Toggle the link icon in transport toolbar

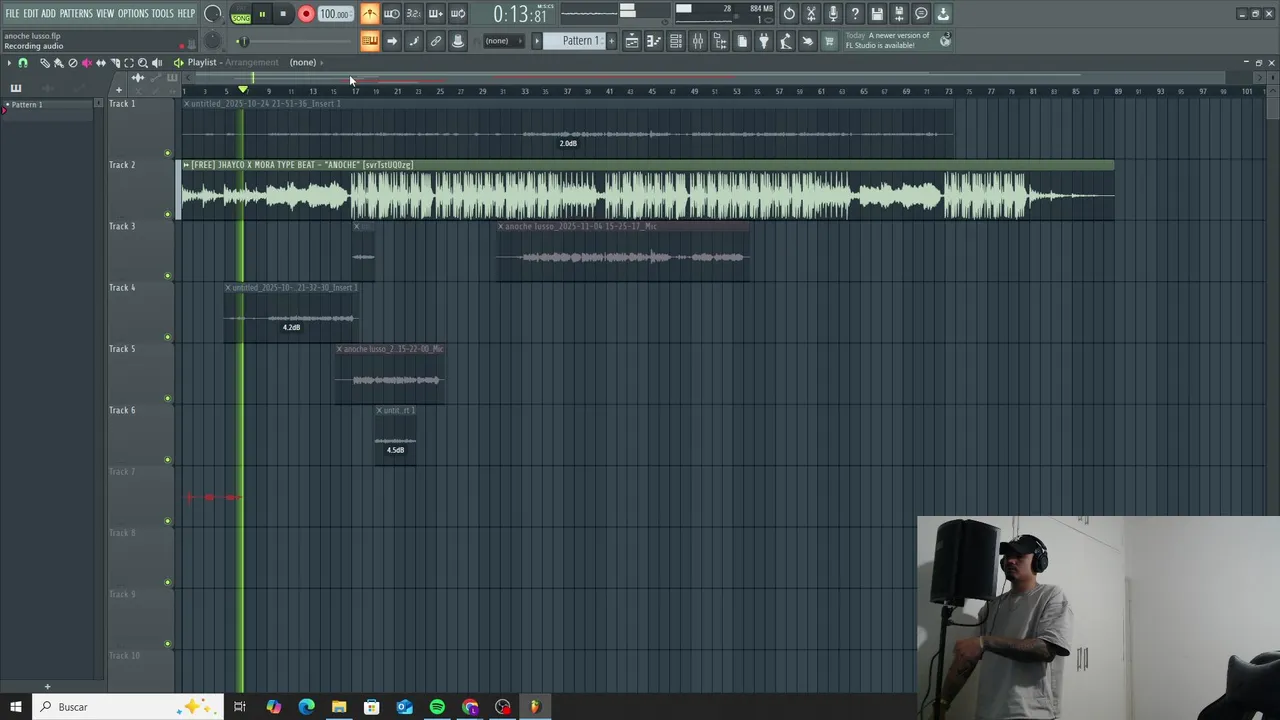(x=436, y=41)
